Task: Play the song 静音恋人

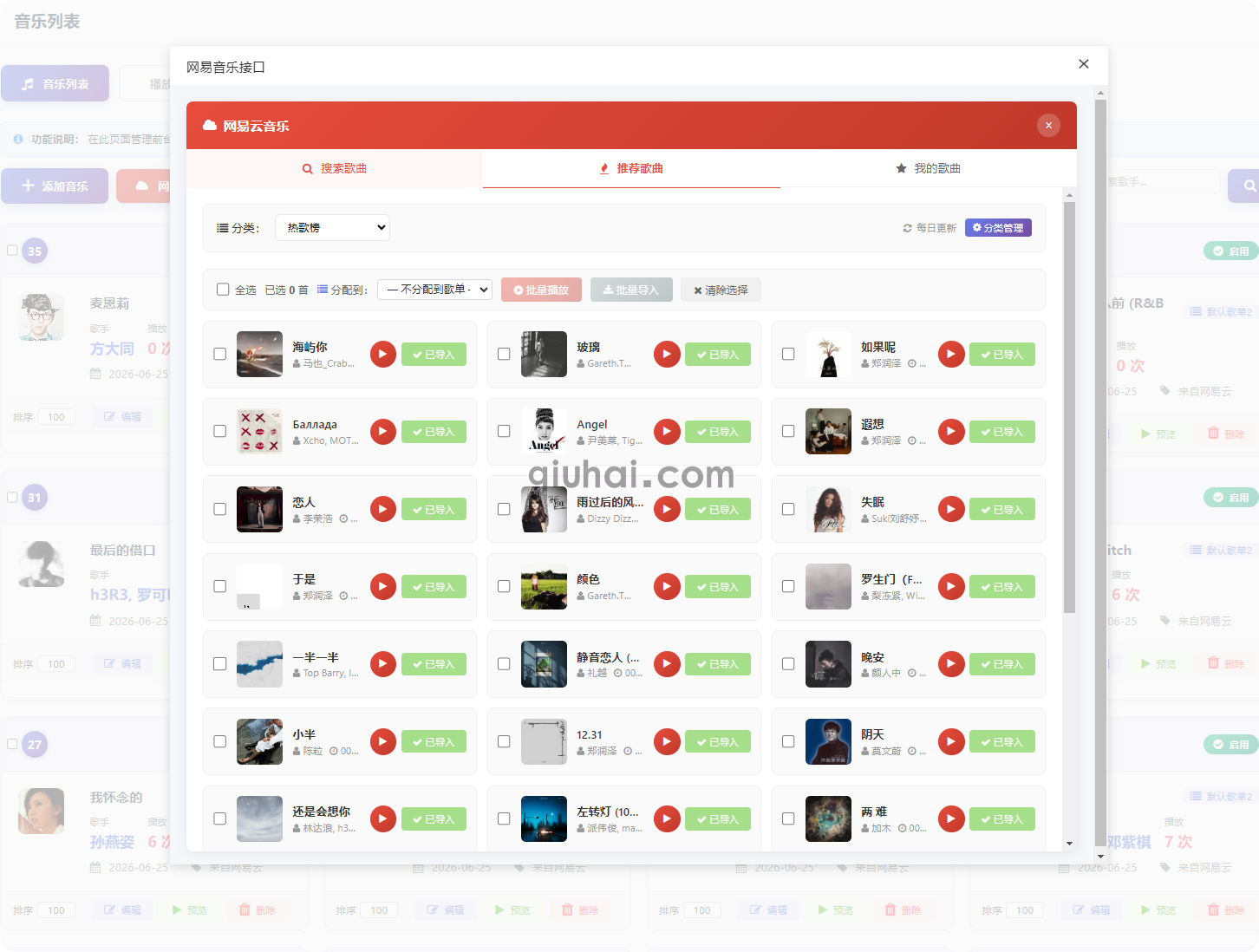Action: [x=667, y=664]
